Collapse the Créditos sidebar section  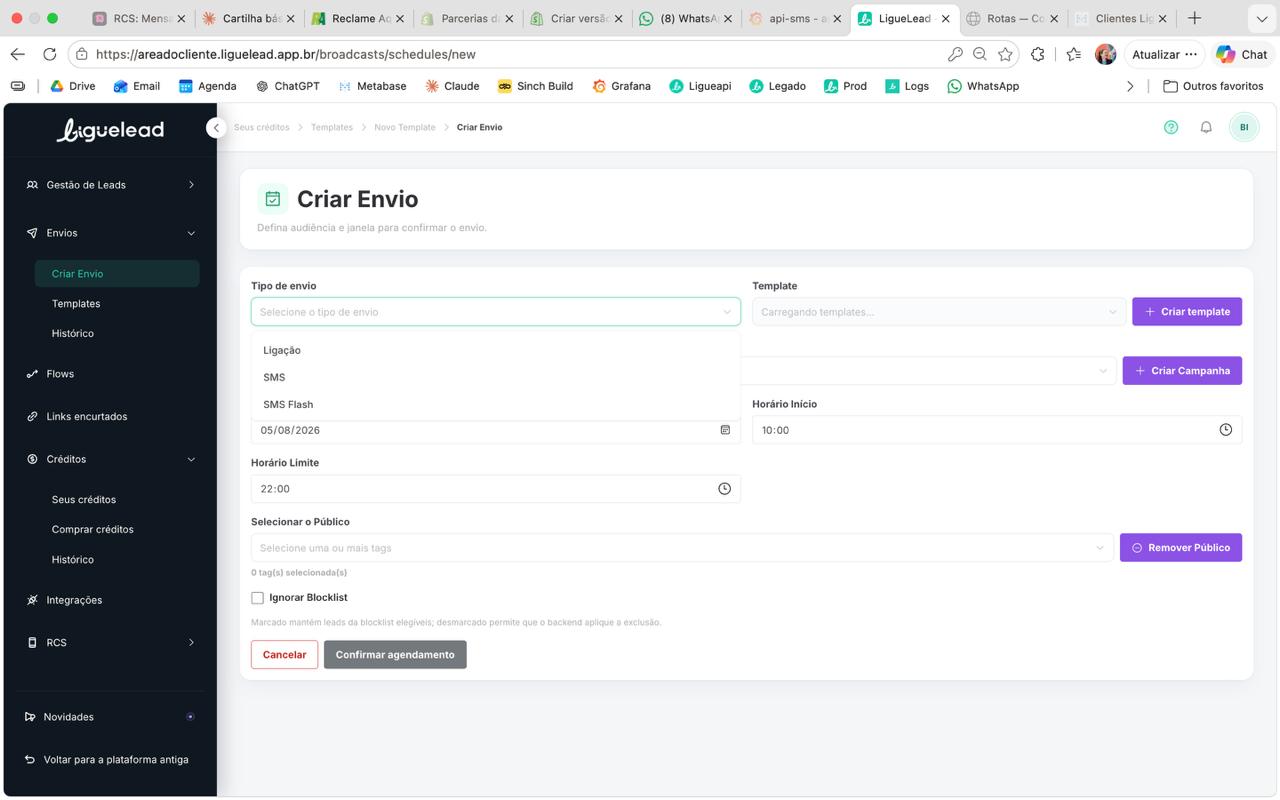pyautogui.click(x=111, y=459)
